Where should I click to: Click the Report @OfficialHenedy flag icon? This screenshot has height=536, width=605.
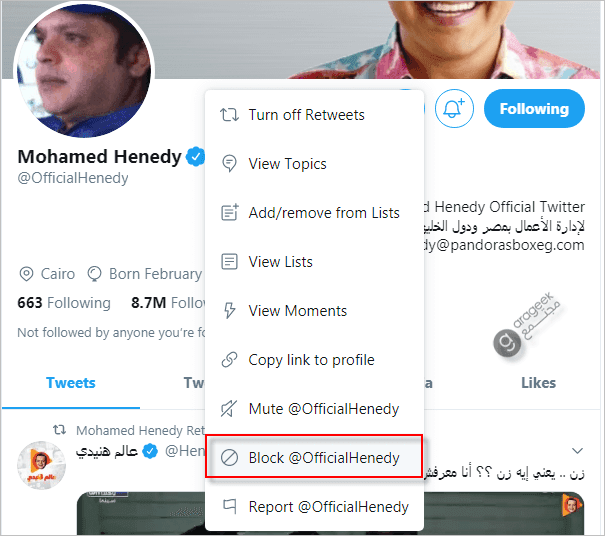[x=229, y=507]
